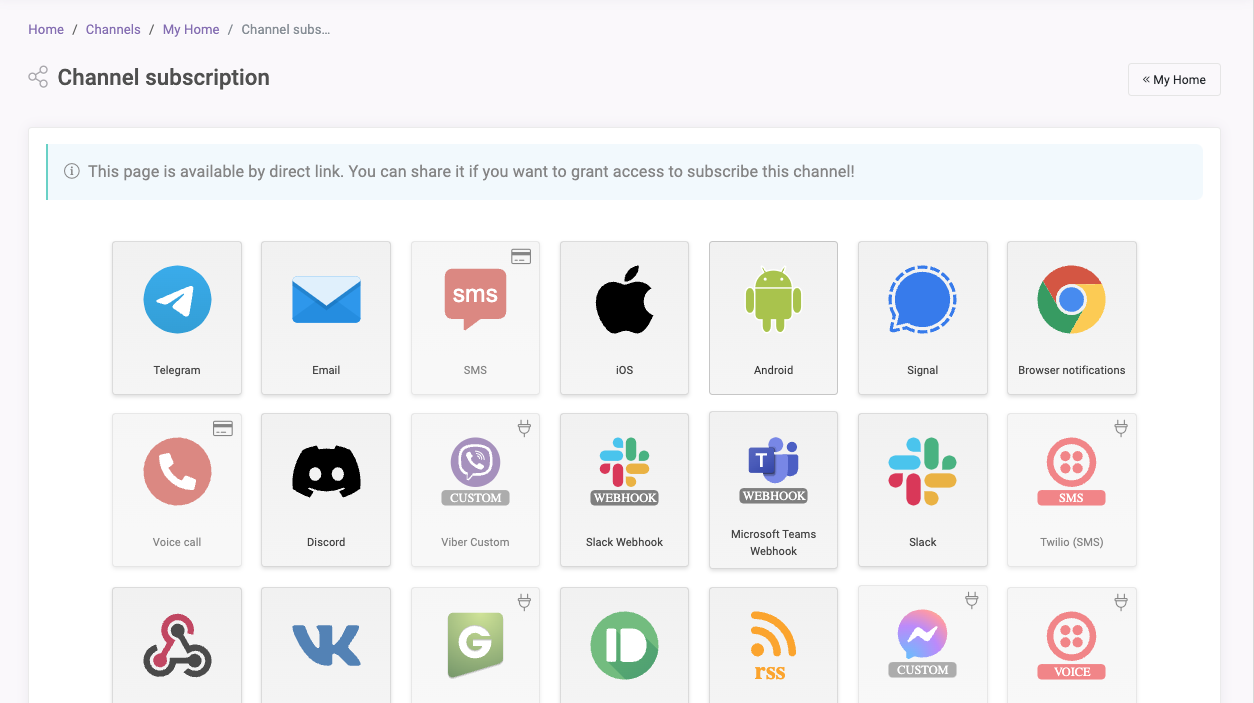
Task: Open the orange RSS feed card
Action: [x=773, y=645]
